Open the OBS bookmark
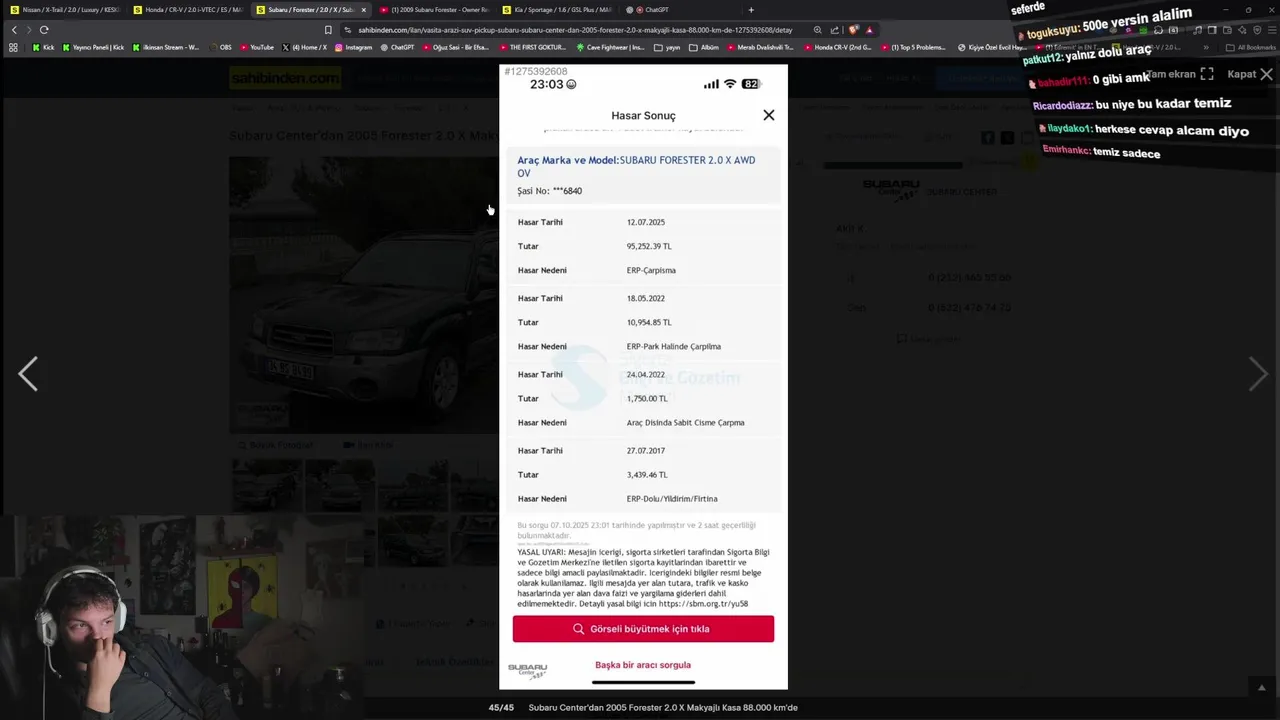 220,47
